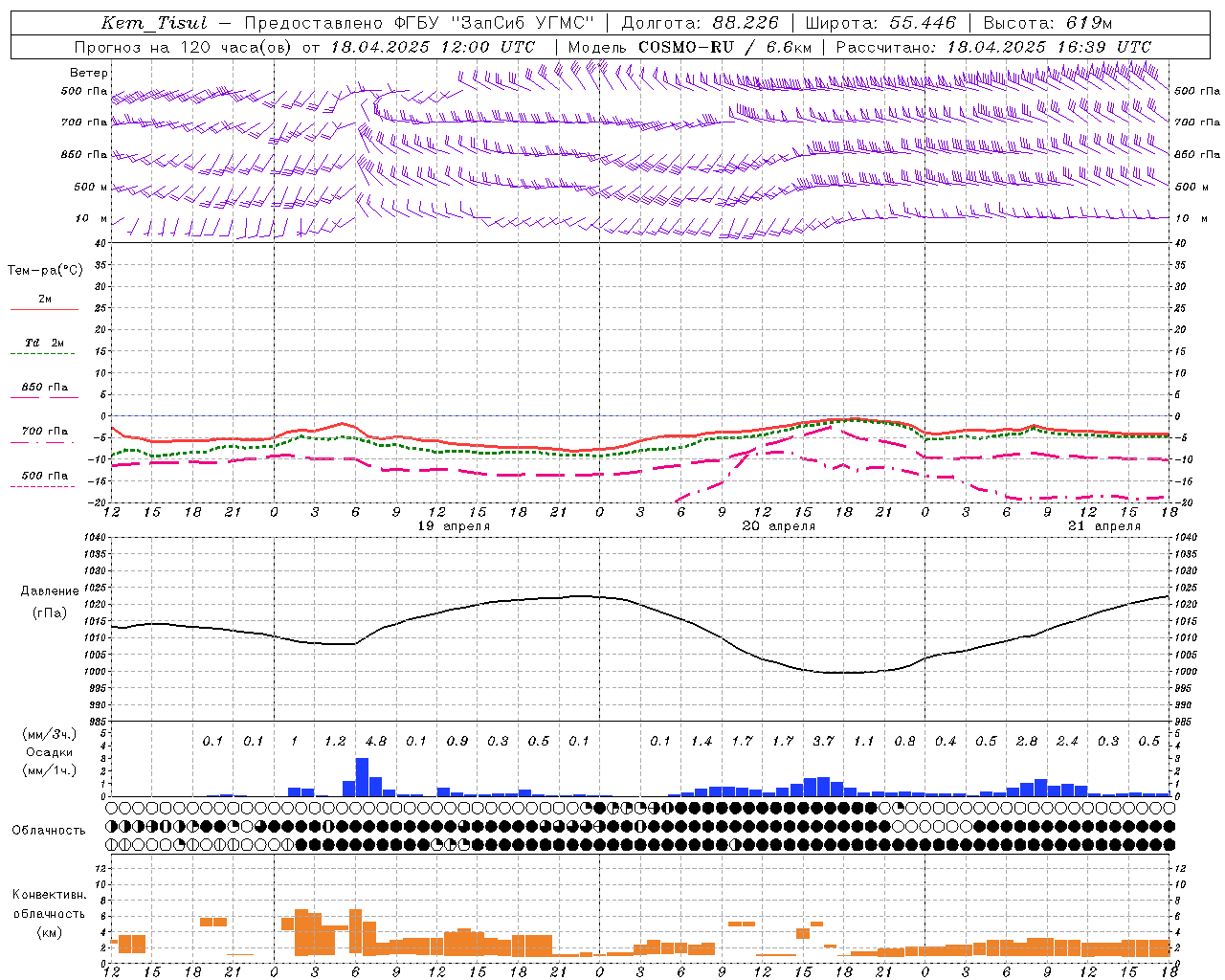Select the provider text "ЗапСиб УГМС"

522,23
